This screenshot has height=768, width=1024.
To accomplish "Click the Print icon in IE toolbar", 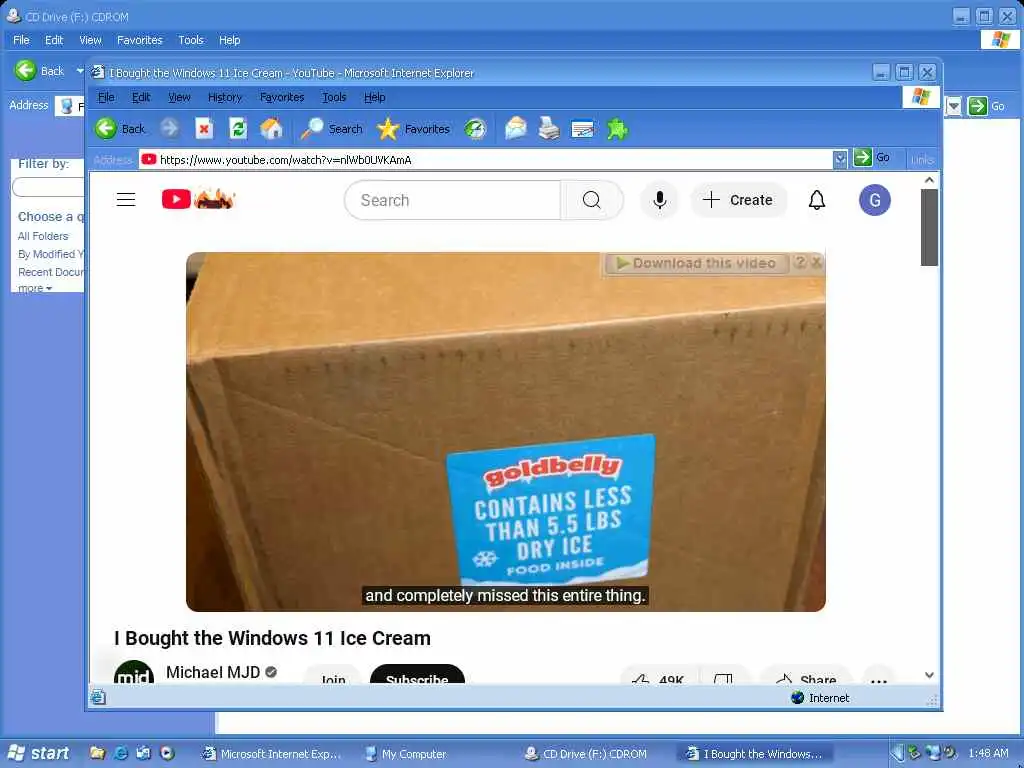I will [549, 129].
